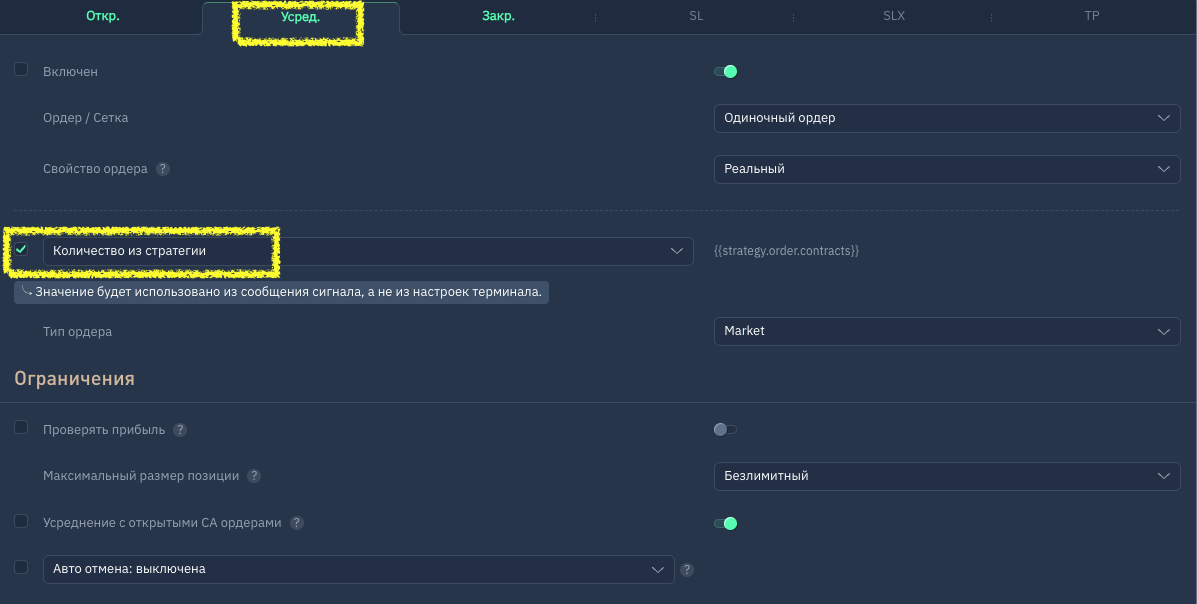Viewport: 1197px width, 604px height.
Task: Expand the Безлимитный position size dropdown
Action: pos(946,476)
